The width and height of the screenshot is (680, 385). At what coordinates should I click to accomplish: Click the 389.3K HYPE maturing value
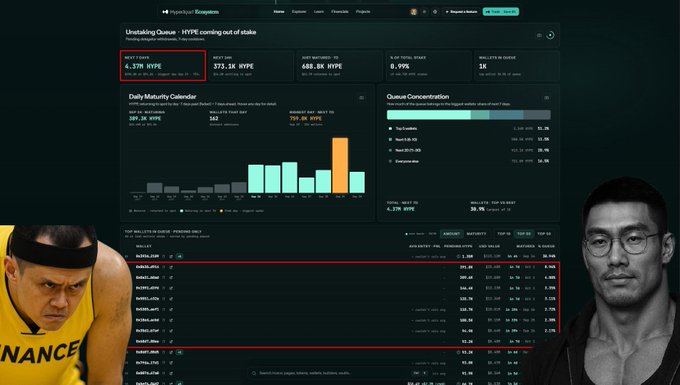click(x=145, y=118)
